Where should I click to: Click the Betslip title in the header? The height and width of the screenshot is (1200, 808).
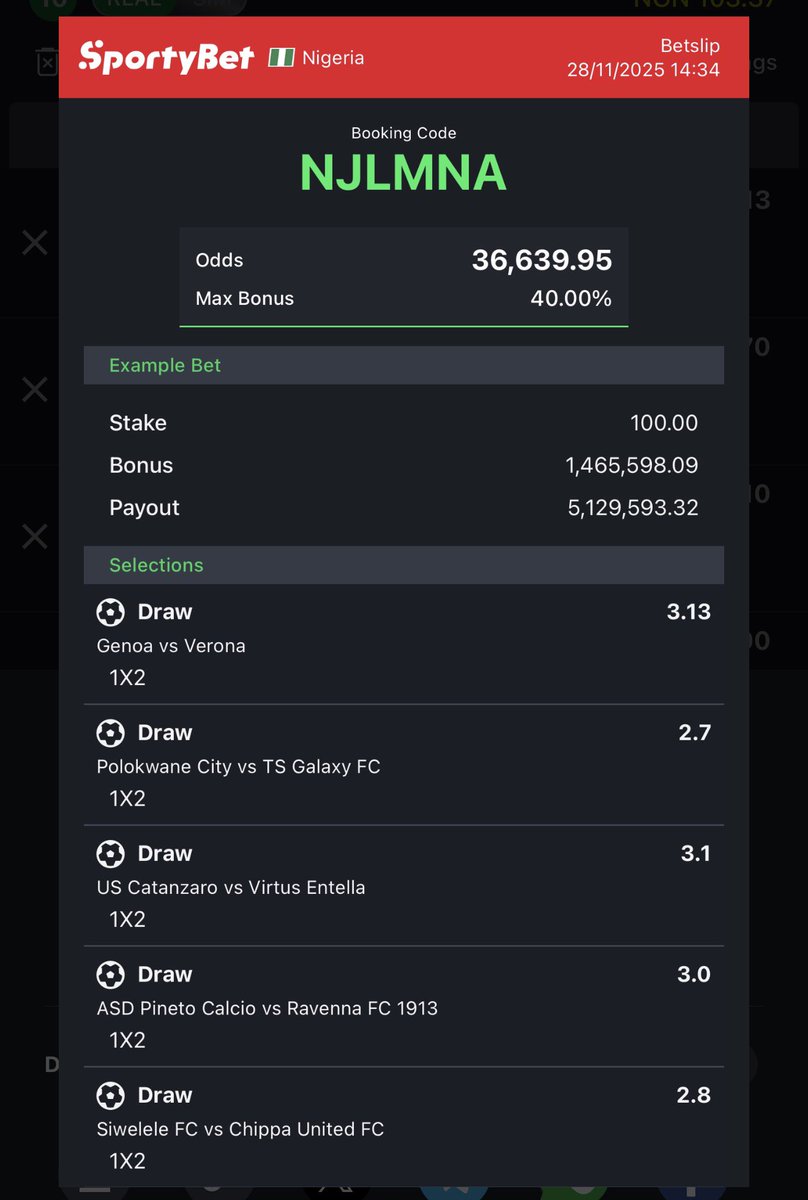(x=690, y=46)
